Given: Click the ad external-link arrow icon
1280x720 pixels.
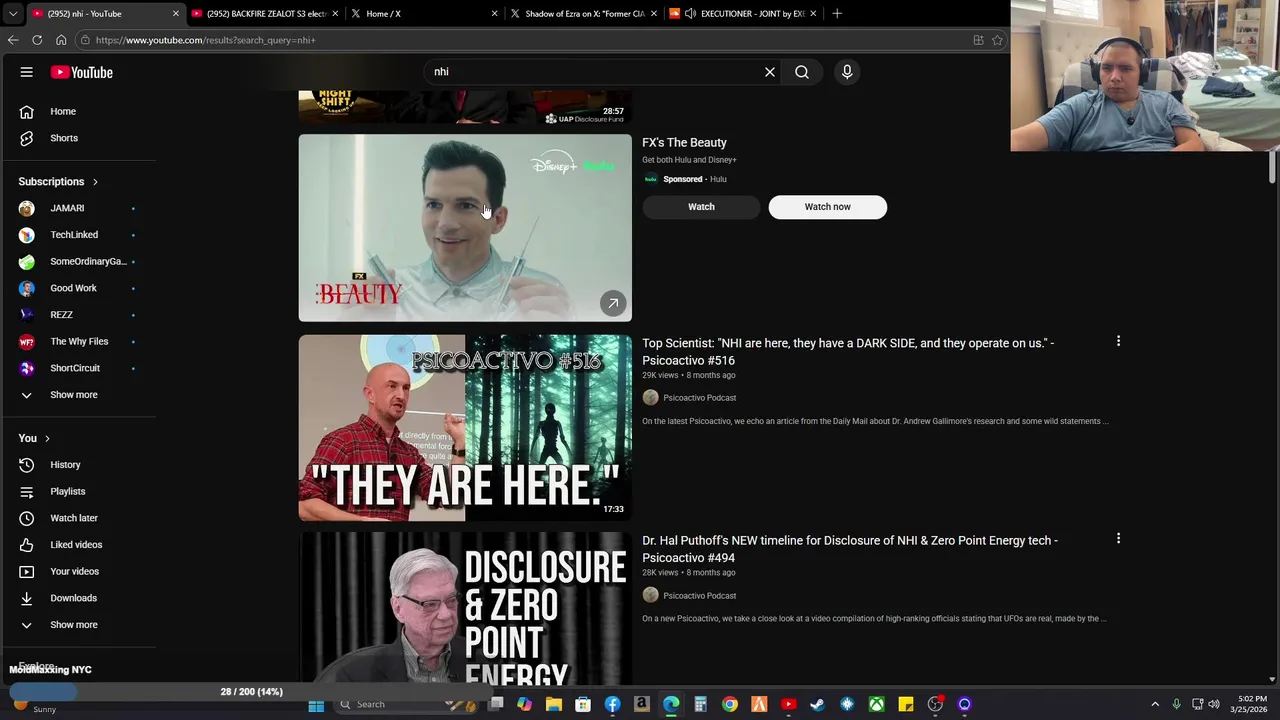Looking at the screenshot, I should pos(613,303).
